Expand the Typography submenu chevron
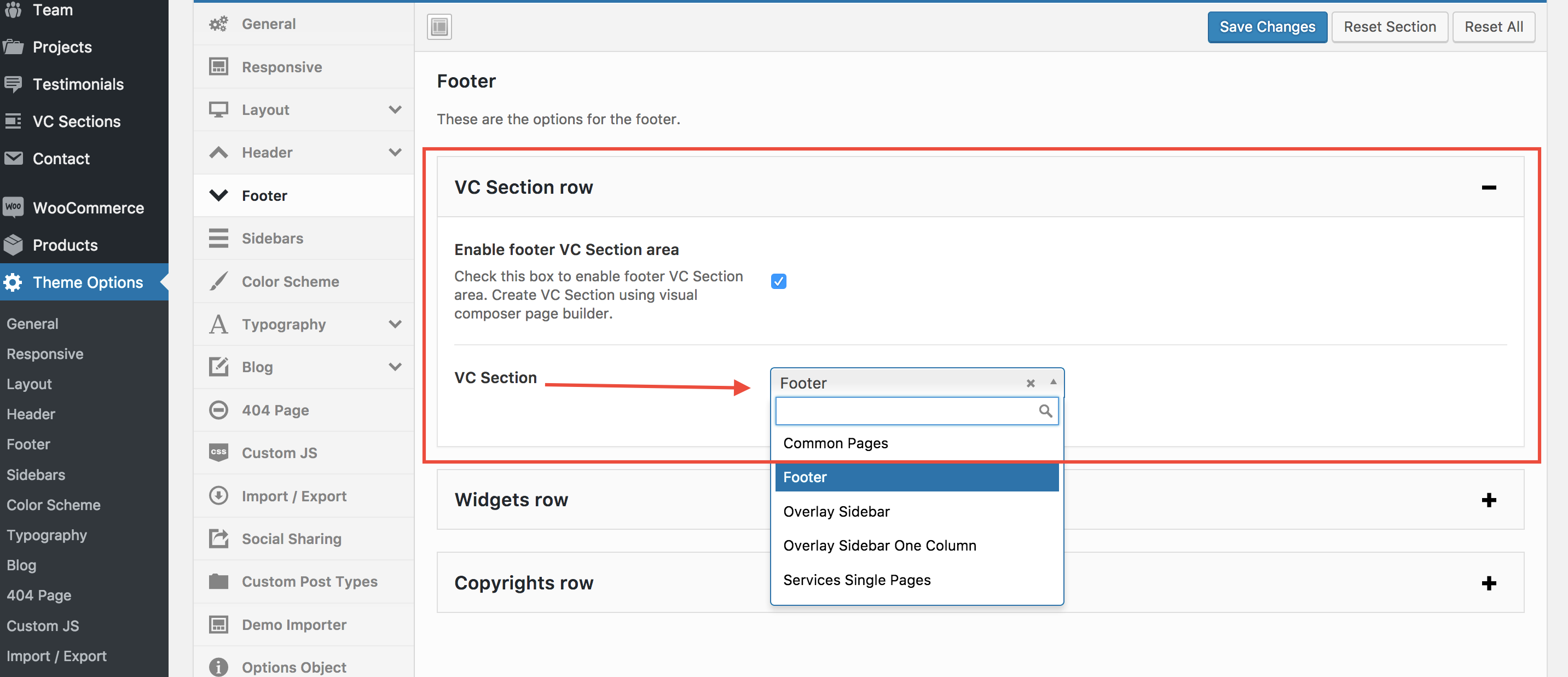 395,324
